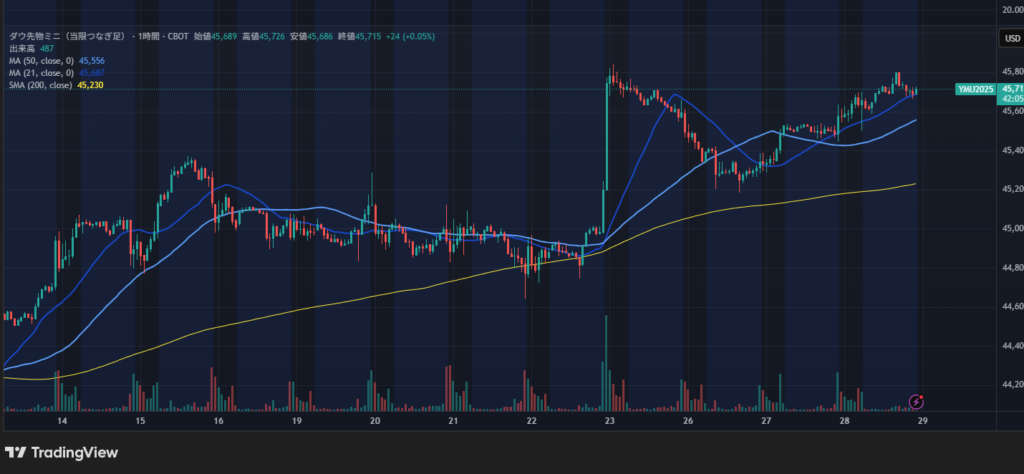Click the 44,80 price axis label

click(1012, 268)
